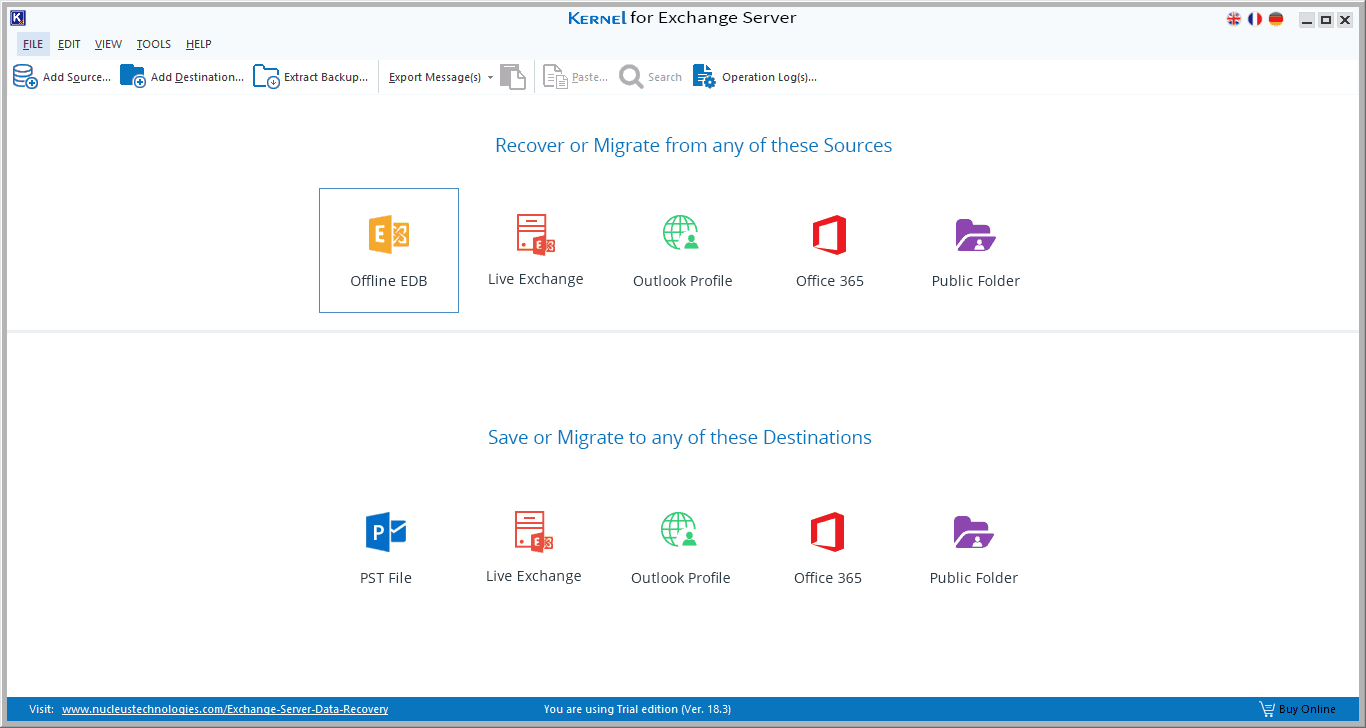
Task: Open Extract Backup tool
Action: (311, 77)
